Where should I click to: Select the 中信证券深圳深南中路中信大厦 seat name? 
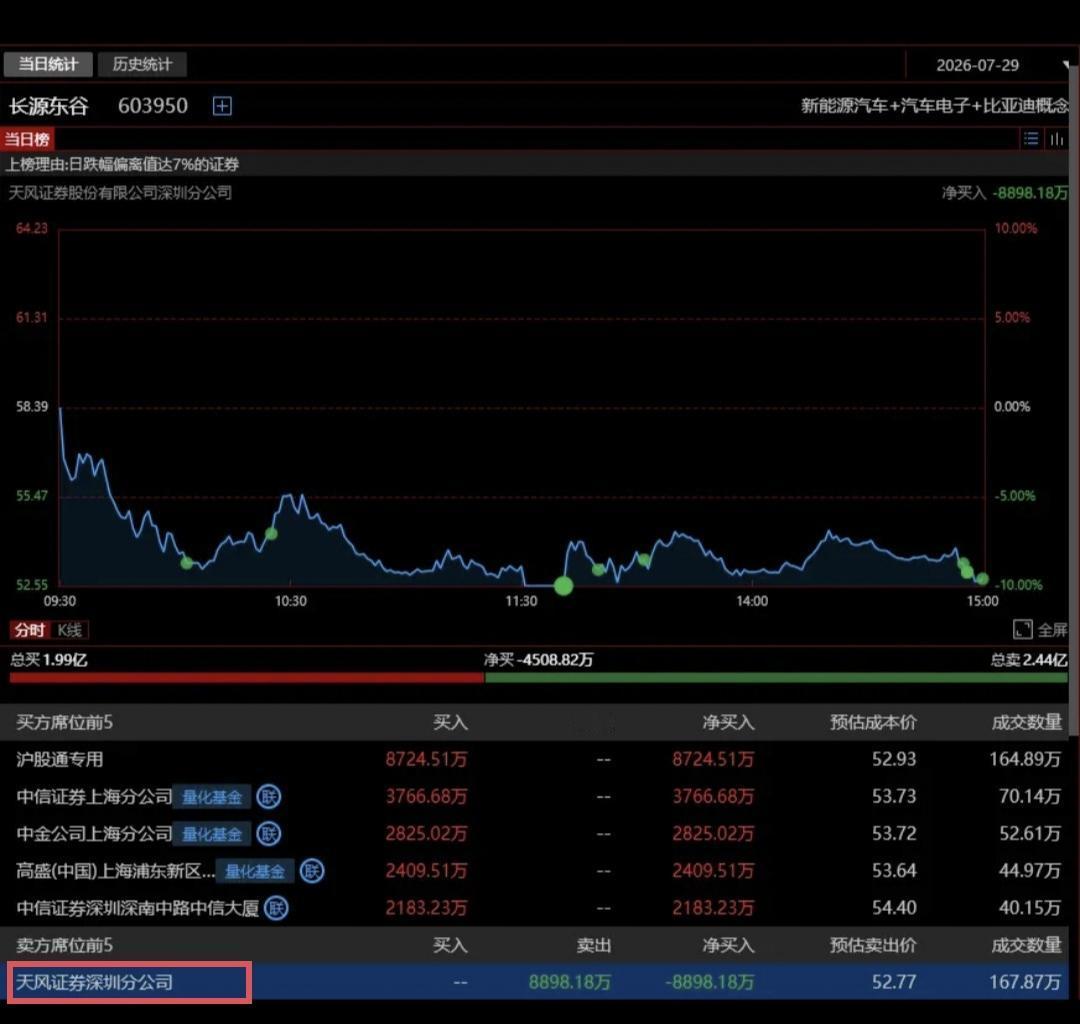pos(137,908)
